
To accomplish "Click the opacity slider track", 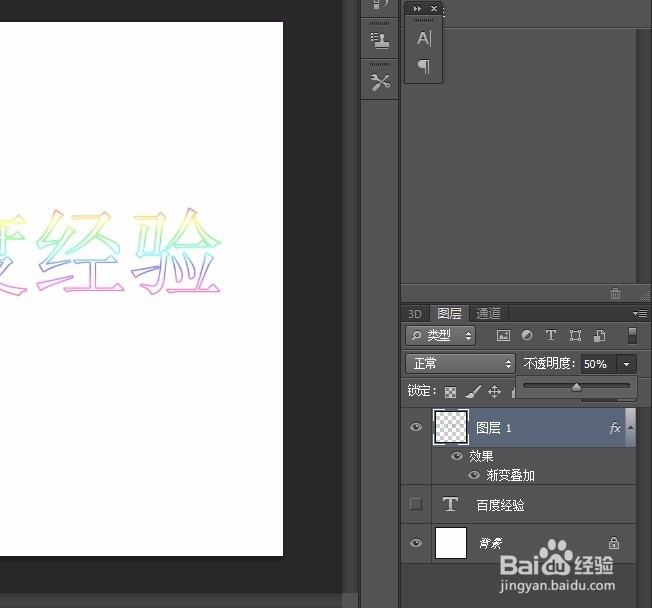I will click(x=576, y=386).
